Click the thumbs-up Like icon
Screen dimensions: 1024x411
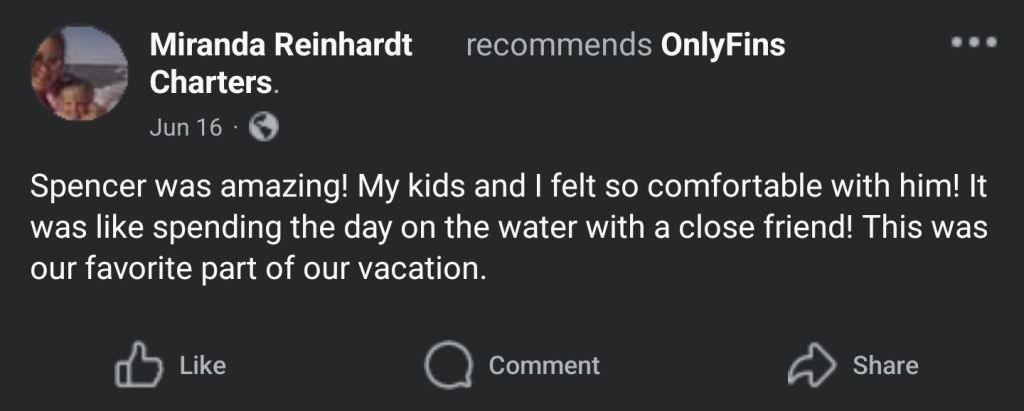pyautogui.click(x=140, y=365)
